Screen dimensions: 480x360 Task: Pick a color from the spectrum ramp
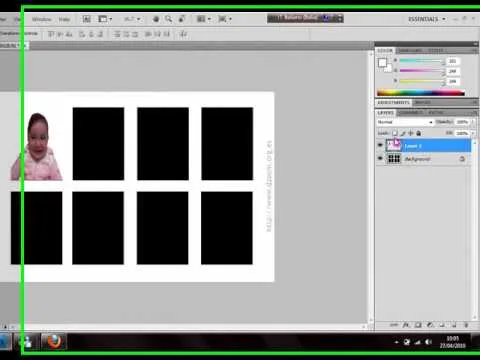click(421, 93)
